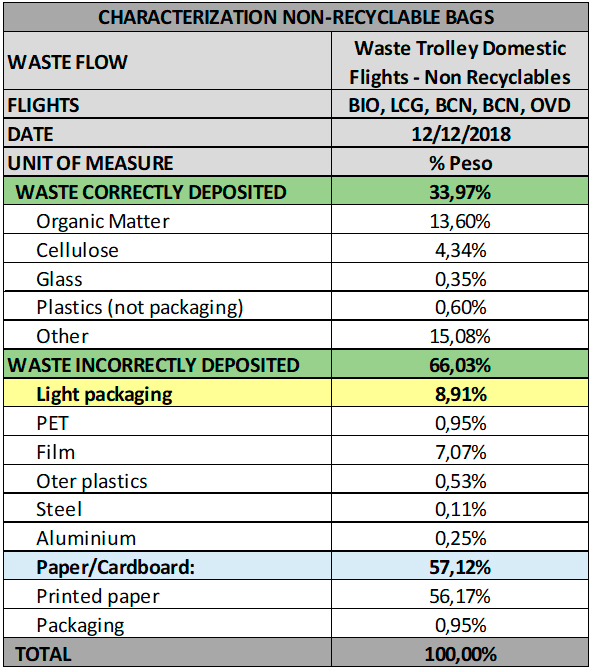Select the Printed paper 56,17% value

[460, 596]
